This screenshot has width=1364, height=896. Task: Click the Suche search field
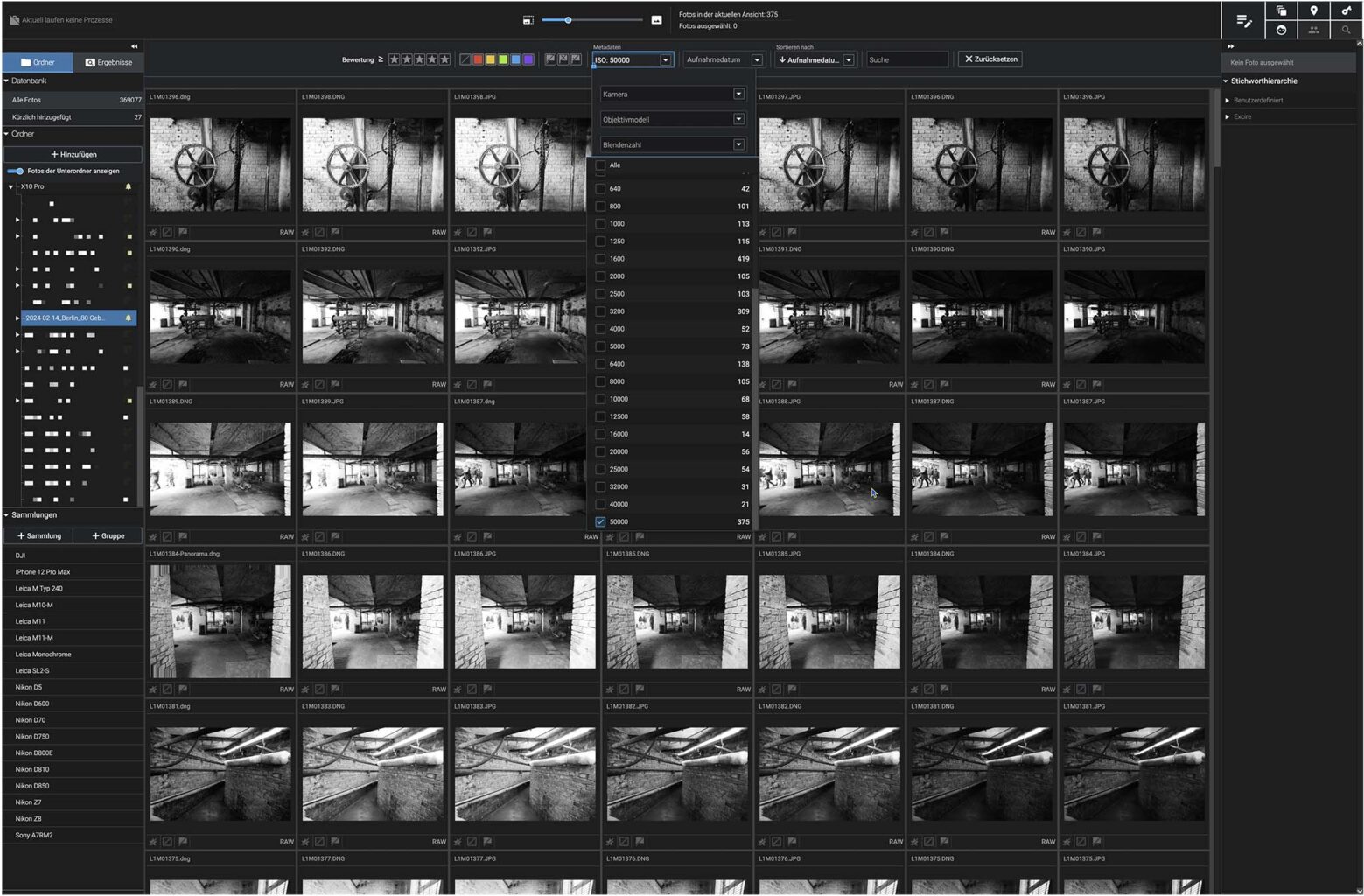coord(906,59)
